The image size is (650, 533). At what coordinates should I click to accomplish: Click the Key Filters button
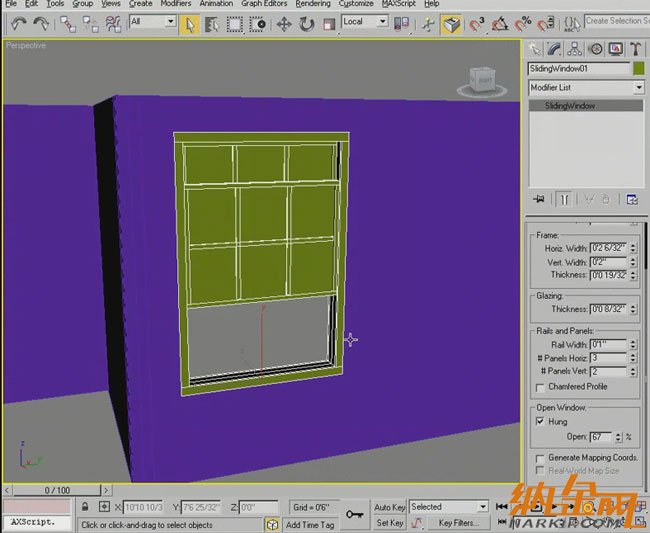click(x=458, y=523)
